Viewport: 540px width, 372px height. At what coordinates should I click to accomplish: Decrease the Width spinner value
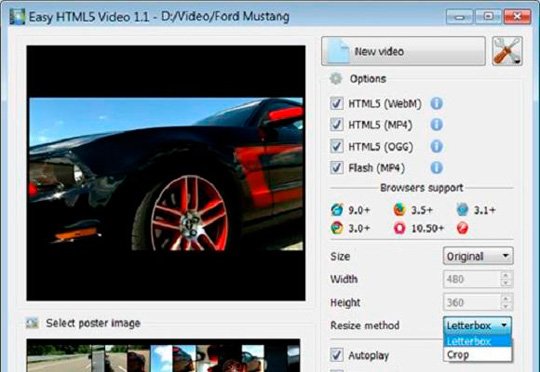506,283
